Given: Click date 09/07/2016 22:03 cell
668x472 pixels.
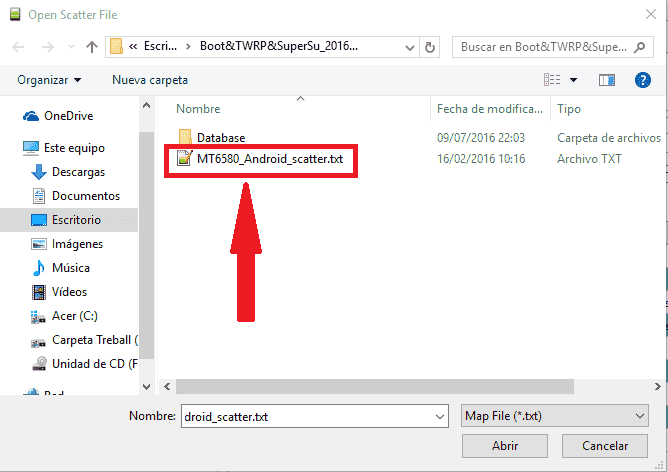Looking at the screenshot, I should 481,138.
